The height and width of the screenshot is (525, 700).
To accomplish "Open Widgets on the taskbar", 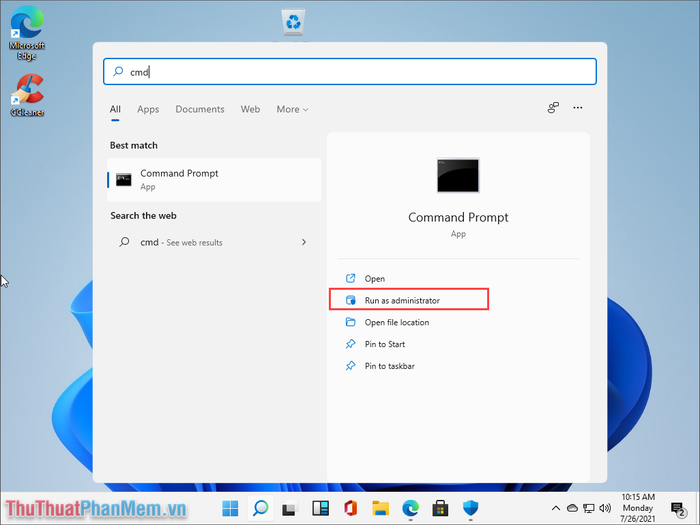I will tap(321, 508).
